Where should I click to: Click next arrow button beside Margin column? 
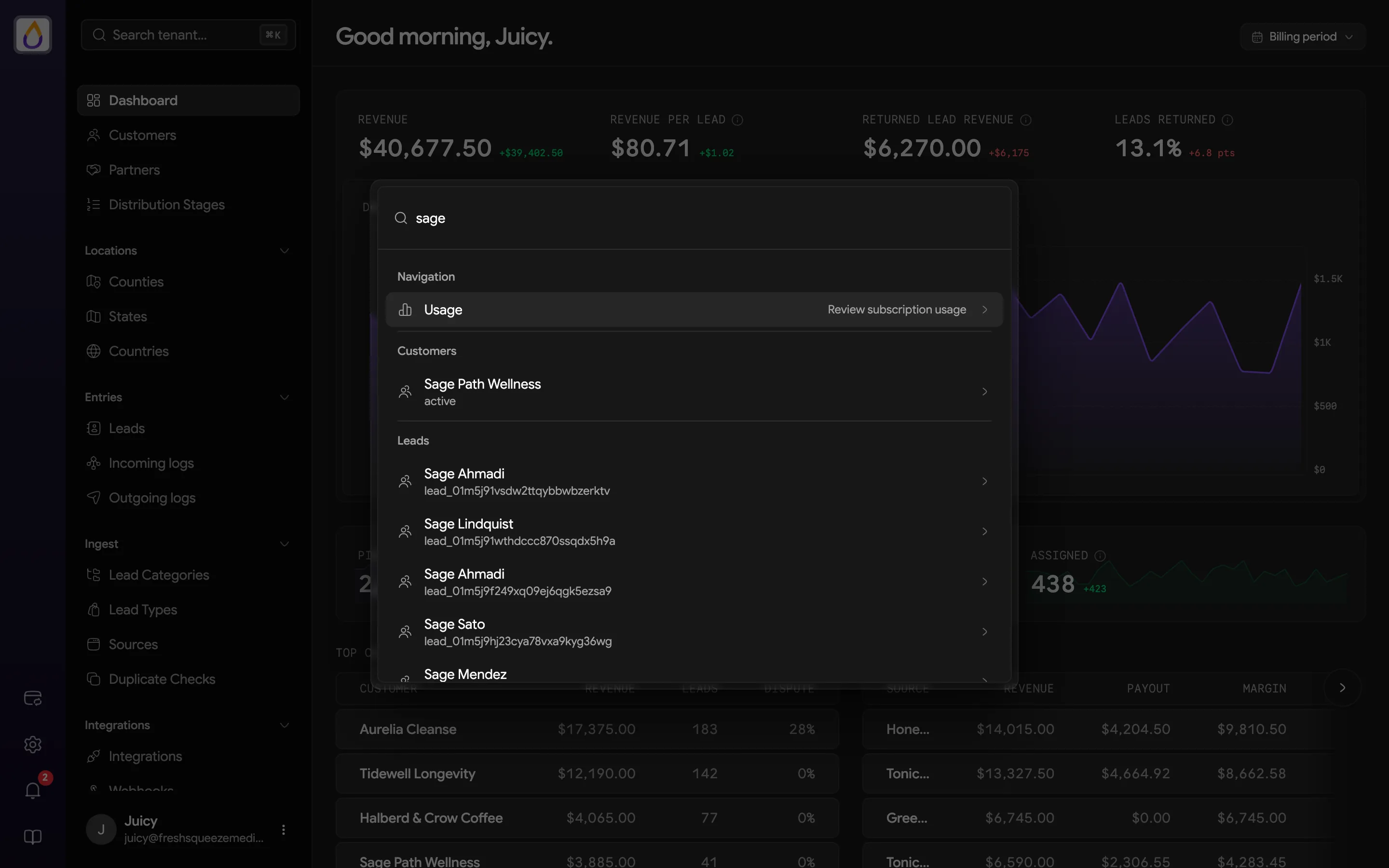[x=1343, y=688]
